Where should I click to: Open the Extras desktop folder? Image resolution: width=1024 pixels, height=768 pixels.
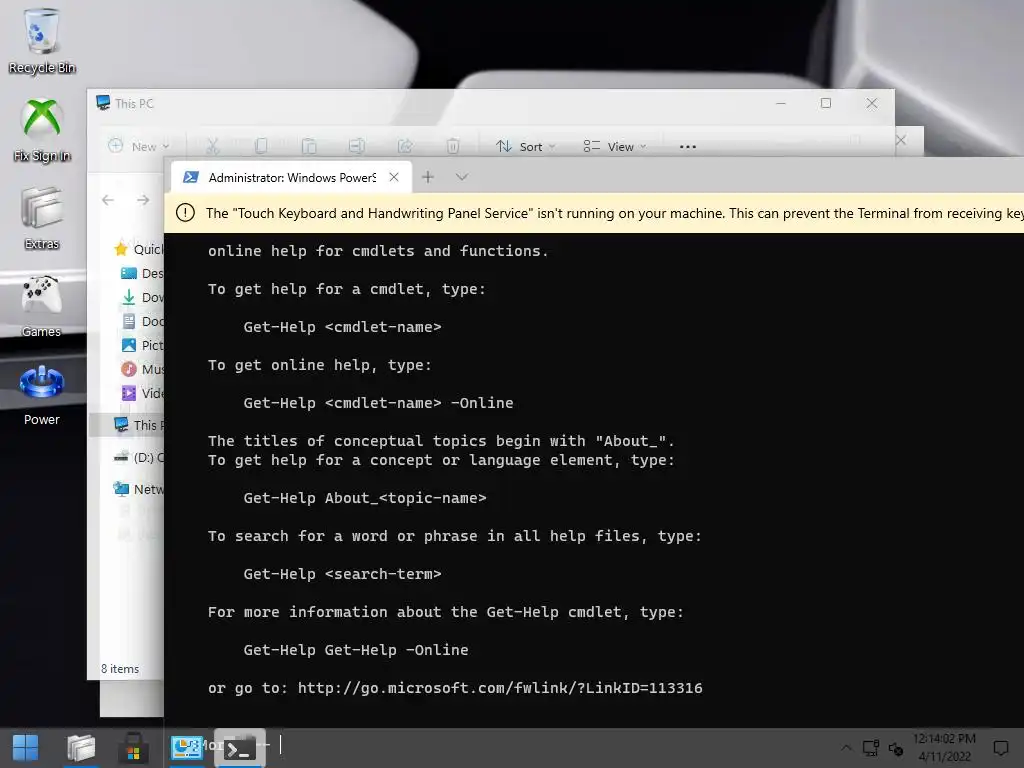pos(42,217)
